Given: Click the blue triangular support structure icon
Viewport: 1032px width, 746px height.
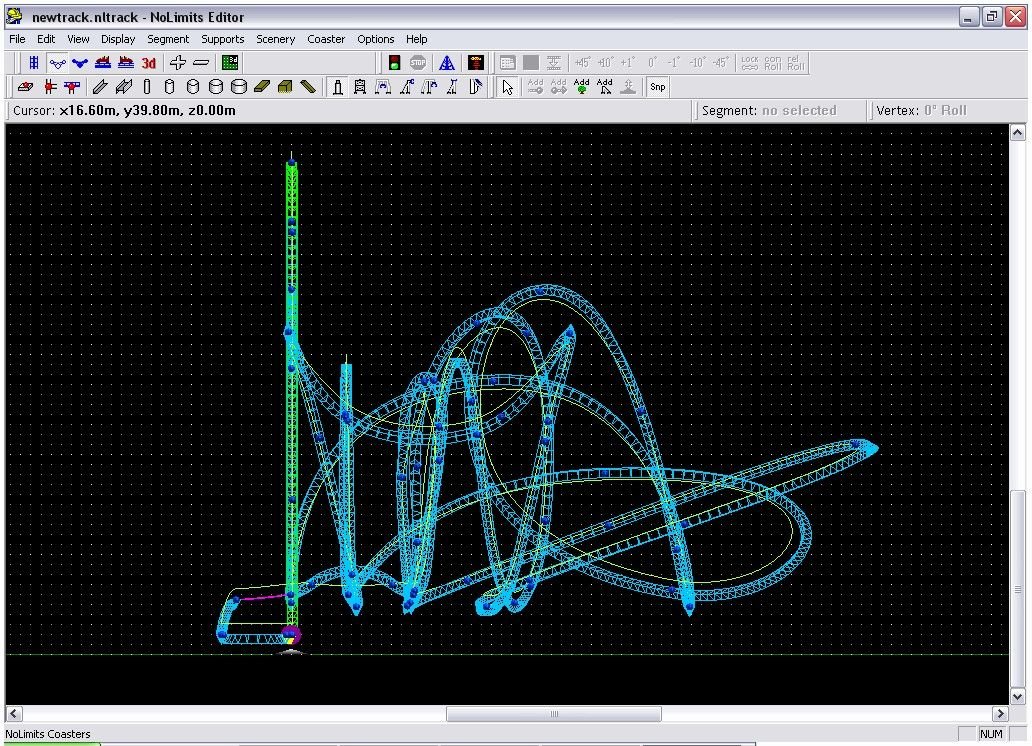Looking at the screenshot, I should 447,63.
